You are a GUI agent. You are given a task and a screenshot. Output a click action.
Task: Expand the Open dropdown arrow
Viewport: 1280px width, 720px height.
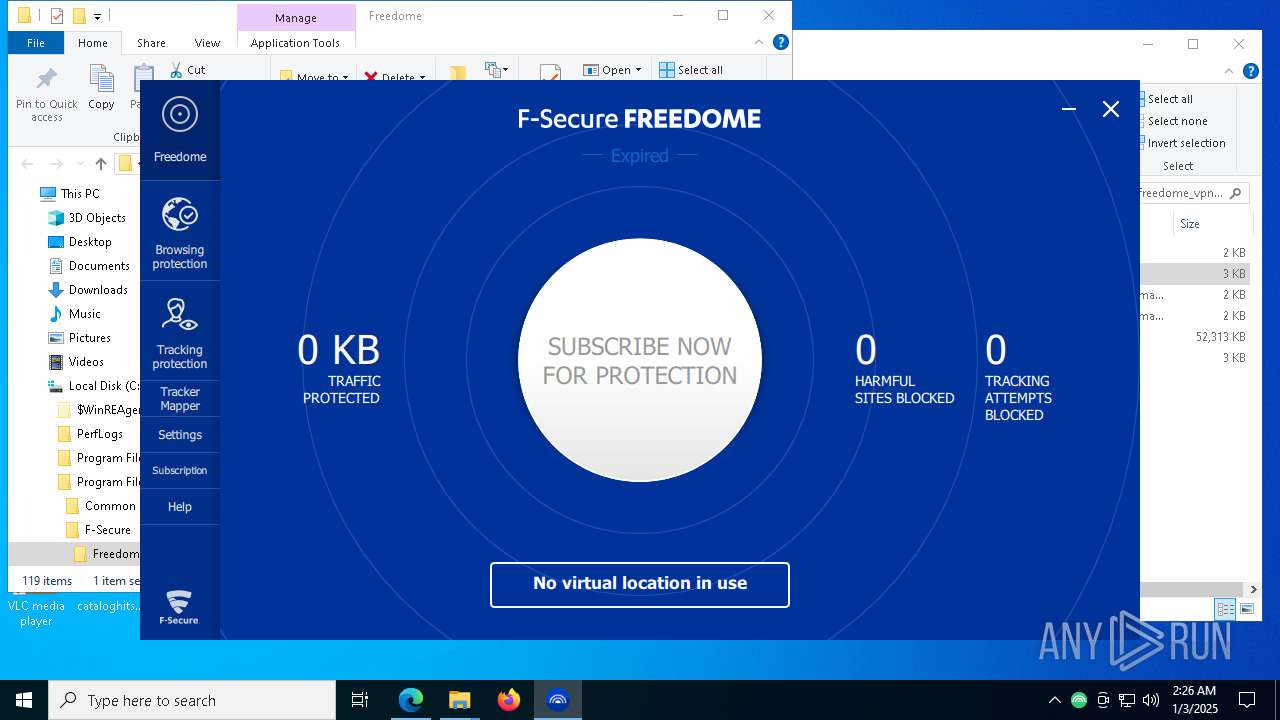[638, 70]
